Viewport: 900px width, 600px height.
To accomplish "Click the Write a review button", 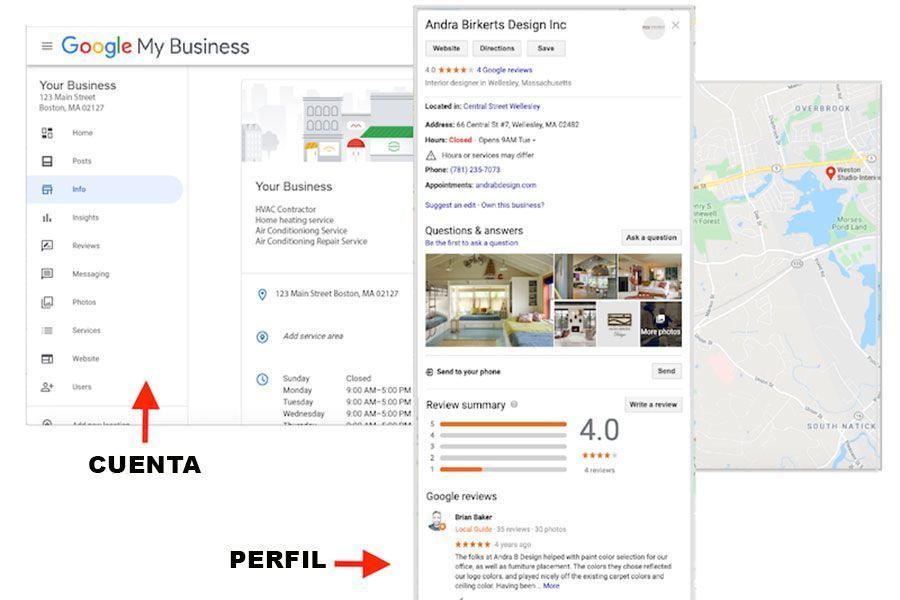I will (x=653, y=405).
